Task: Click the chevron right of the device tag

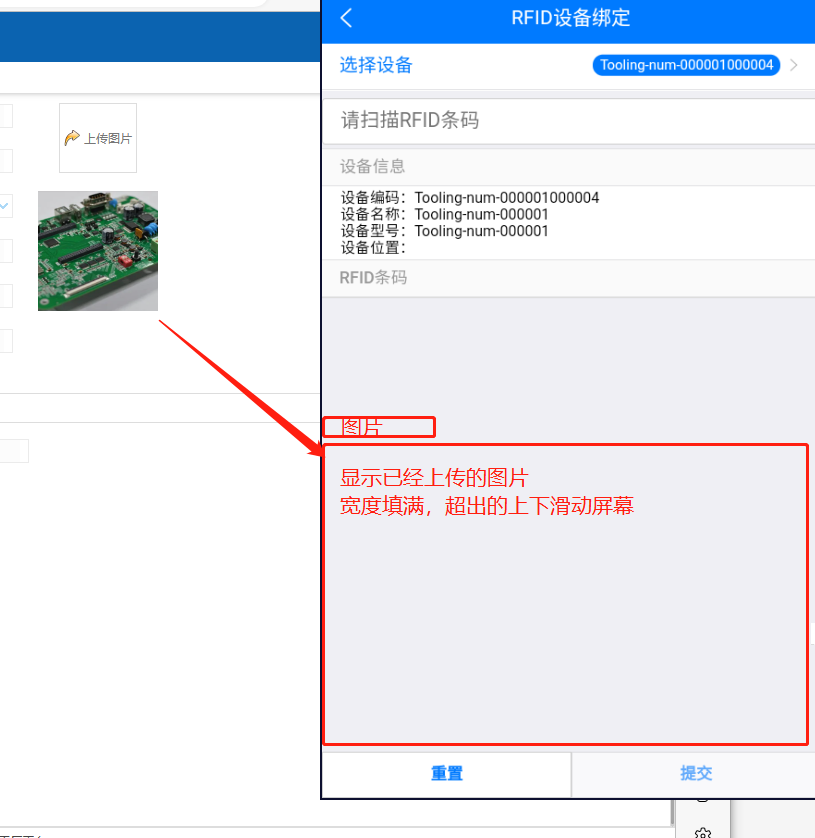Action: [794, 65]
